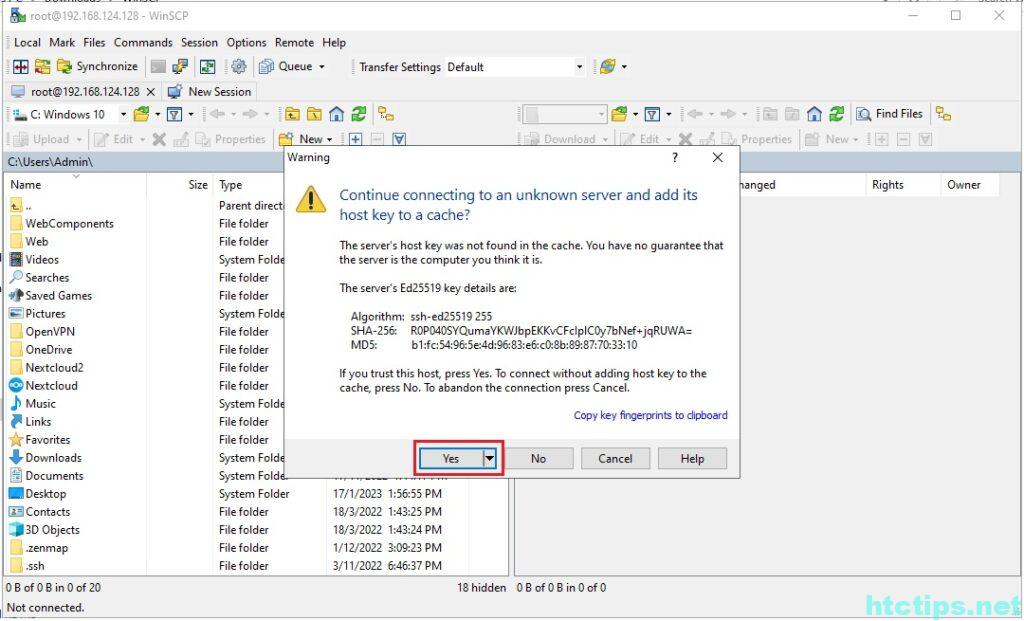Open the Local menu
Screen dimensions: 1024x621
(x=27, y=42)
